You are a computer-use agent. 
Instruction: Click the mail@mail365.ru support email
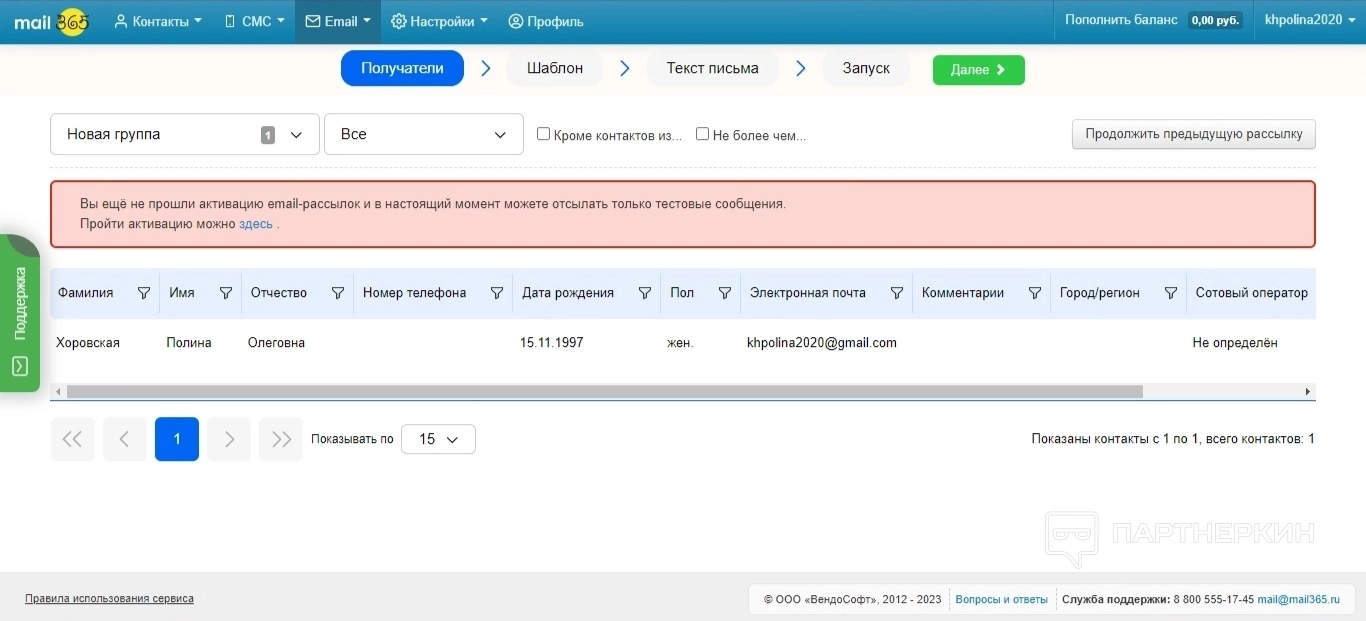tap(1298, 599)
